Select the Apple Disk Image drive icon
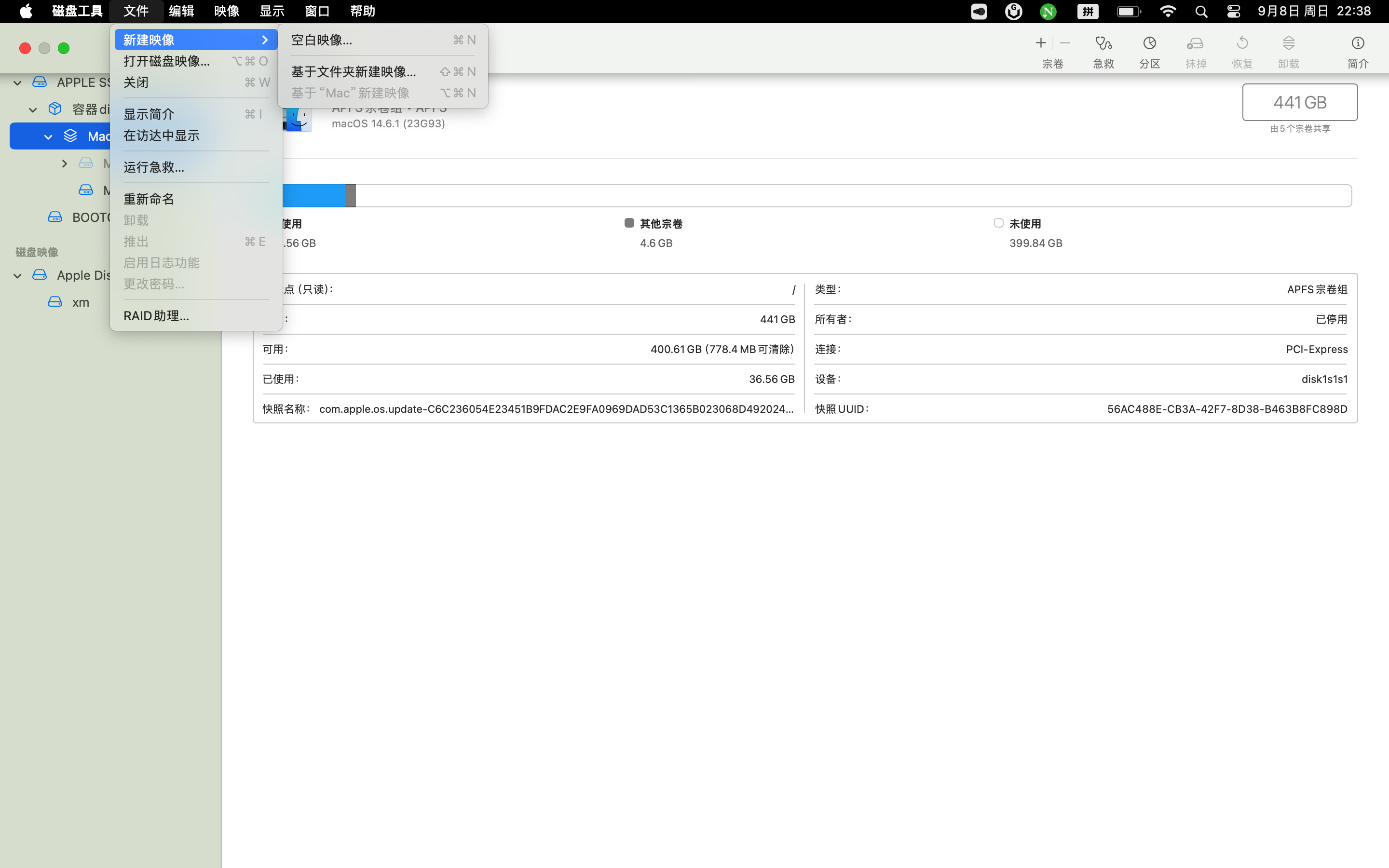Viewport: 1389px width, 868px height. 40,275
